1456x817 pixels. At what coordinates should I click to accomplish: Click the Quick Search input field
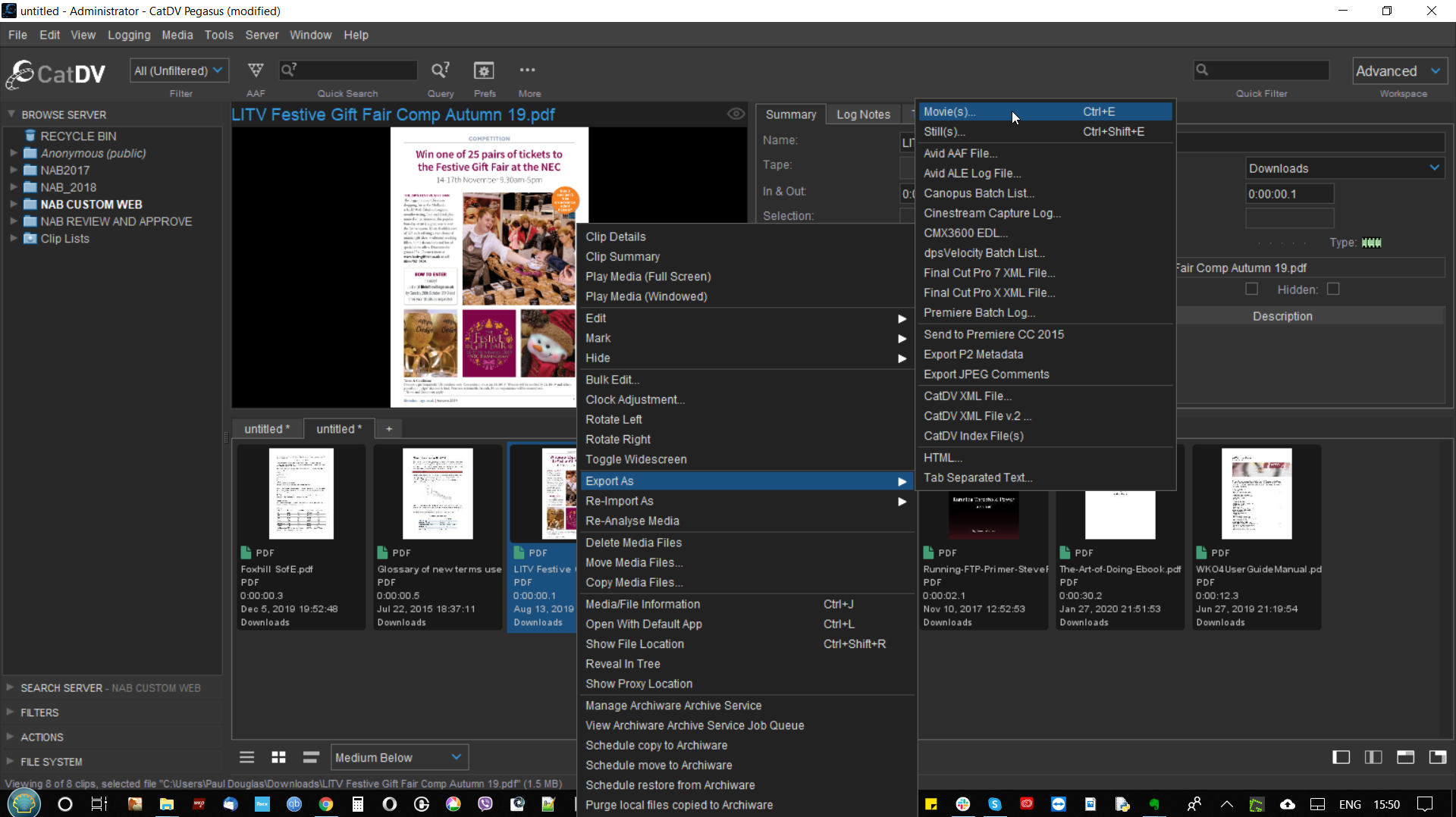348,70
